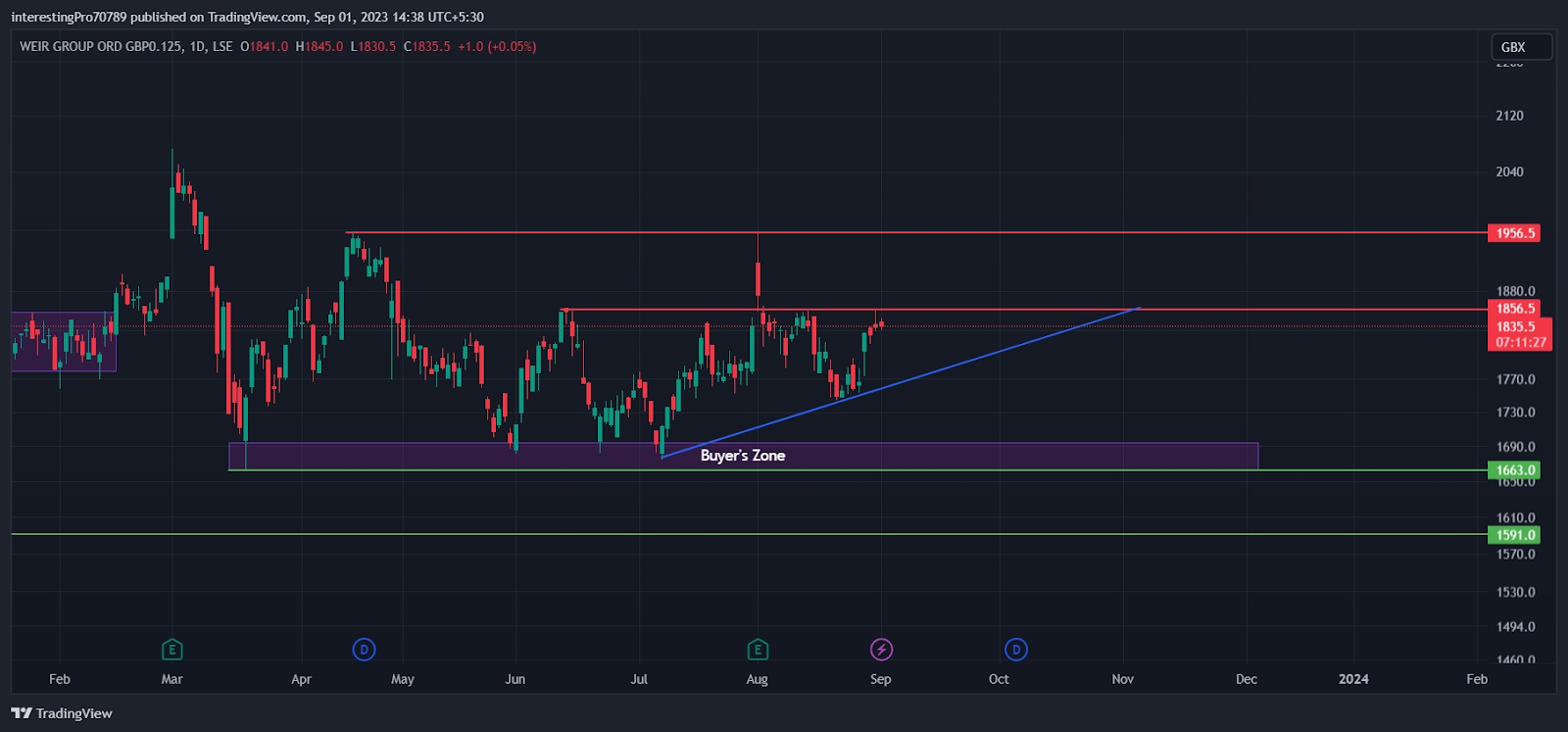Click the high value H1845.0
The height and width of the screenshot is (732, 1568).
click(319, 46)
